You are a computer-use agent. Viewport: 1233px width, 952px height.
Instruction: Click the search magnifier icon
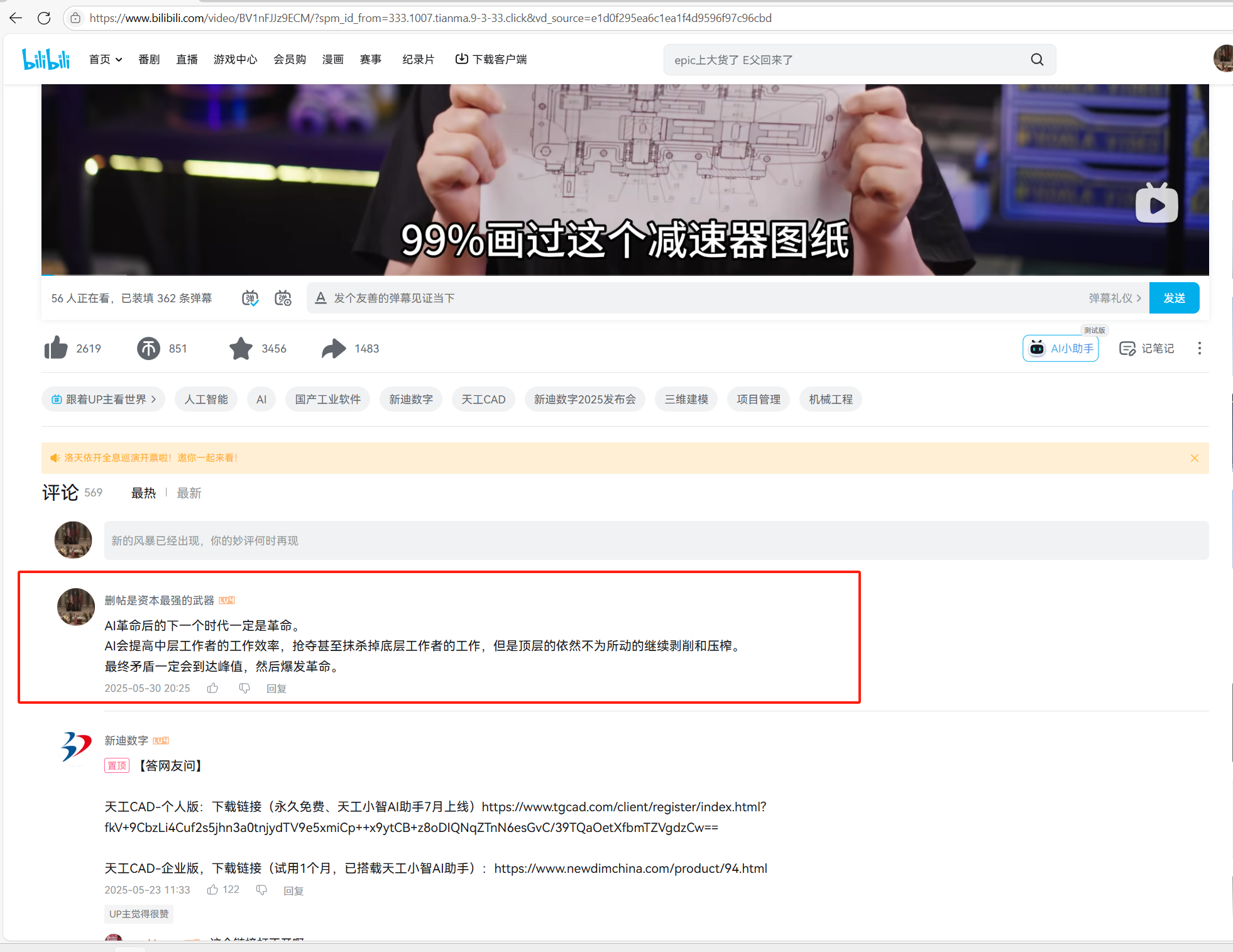click(x=1037, y=60)
